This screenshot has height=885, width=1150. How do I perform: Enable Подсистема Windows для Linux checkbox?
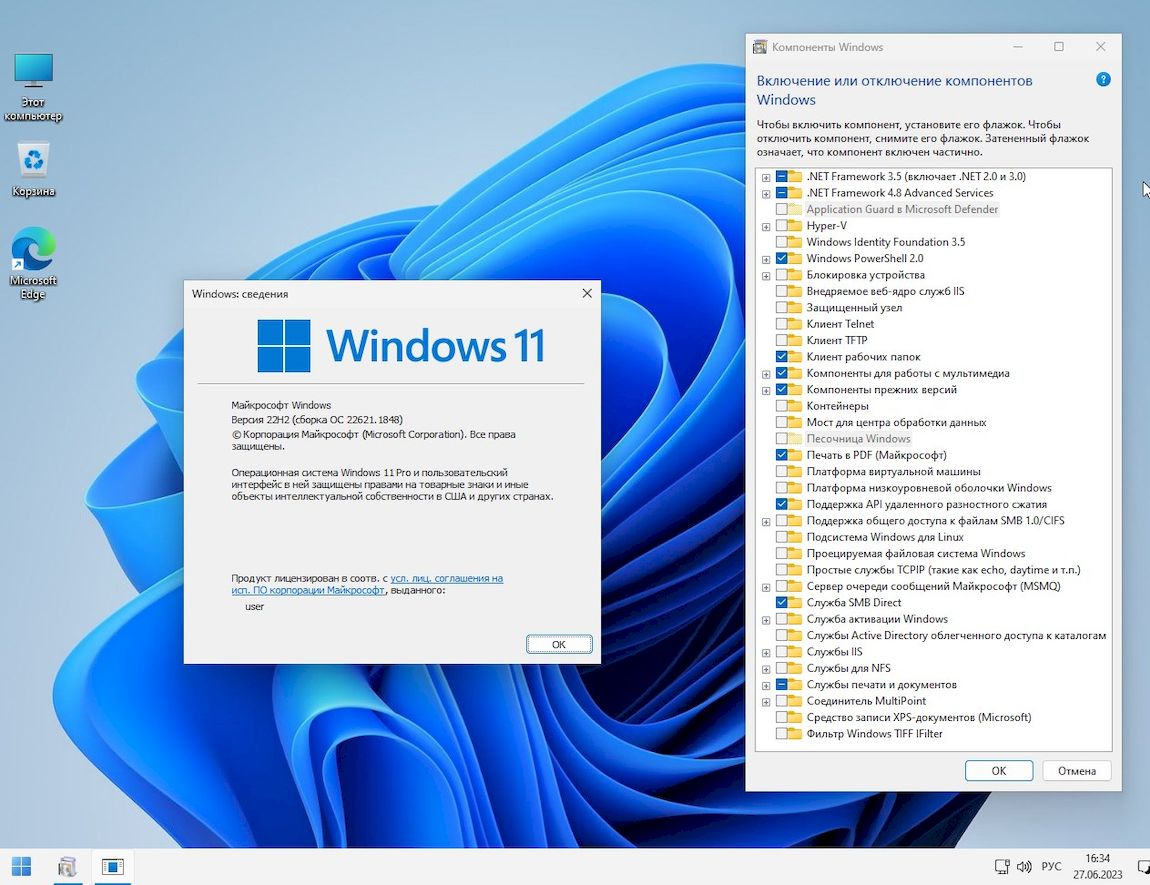781,537
